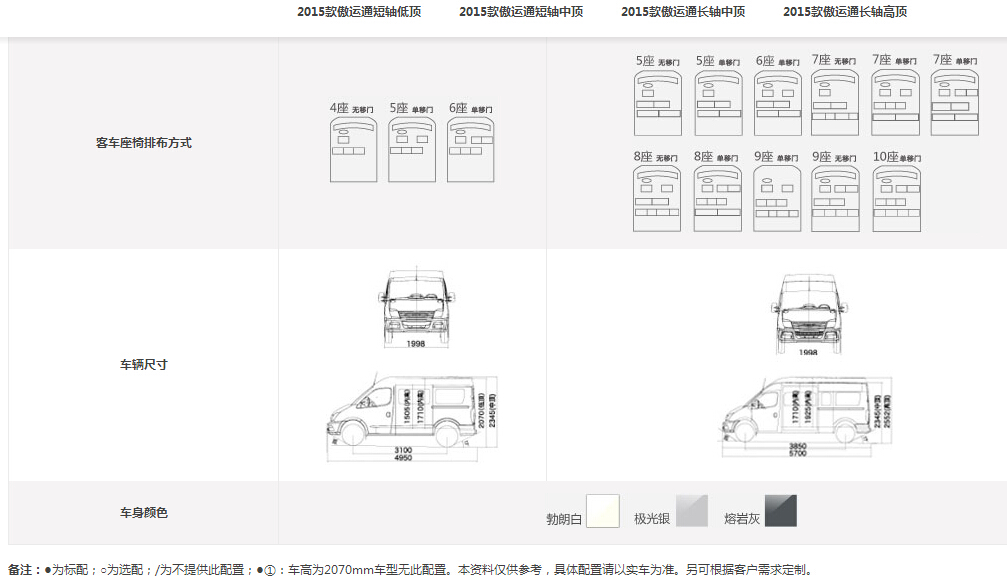Click the 极光银 color name text

(652, 519)
